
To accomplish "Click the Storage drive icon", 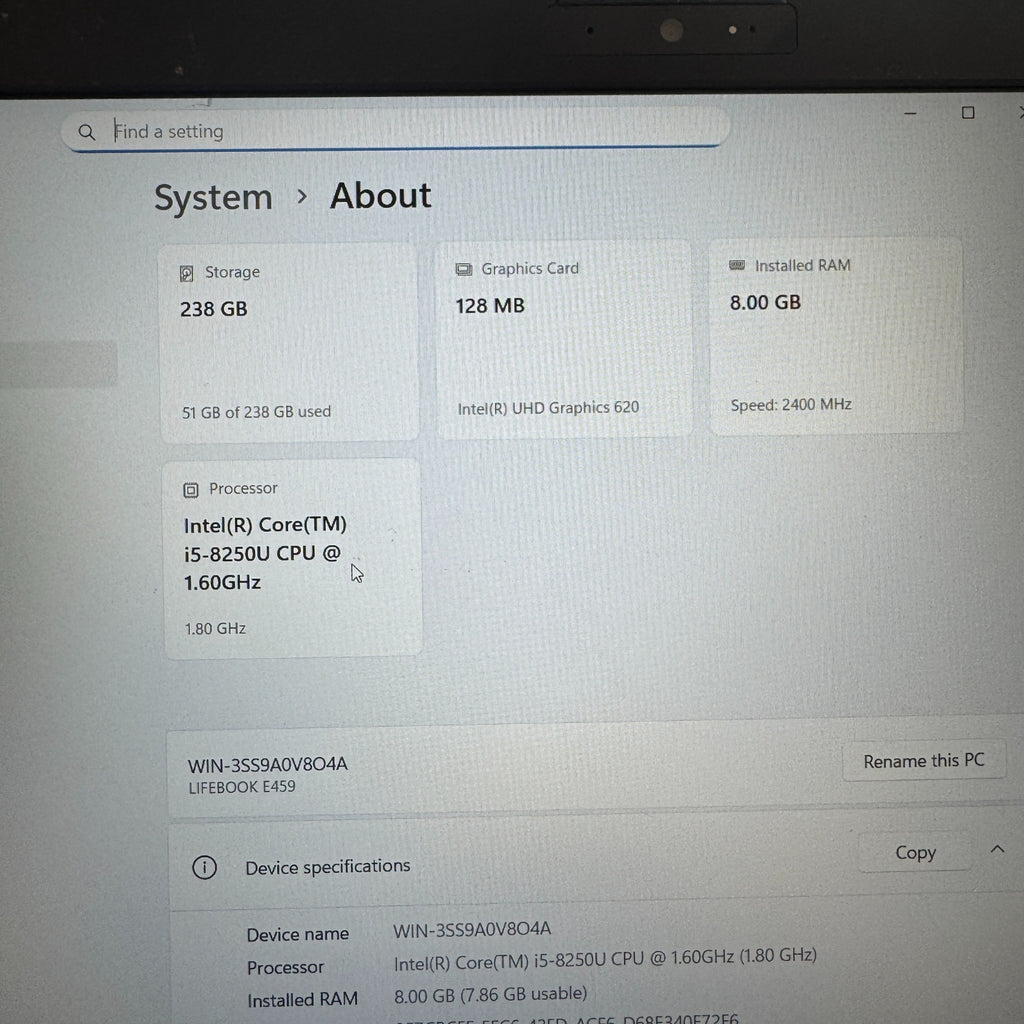I will tap(187, 273).
